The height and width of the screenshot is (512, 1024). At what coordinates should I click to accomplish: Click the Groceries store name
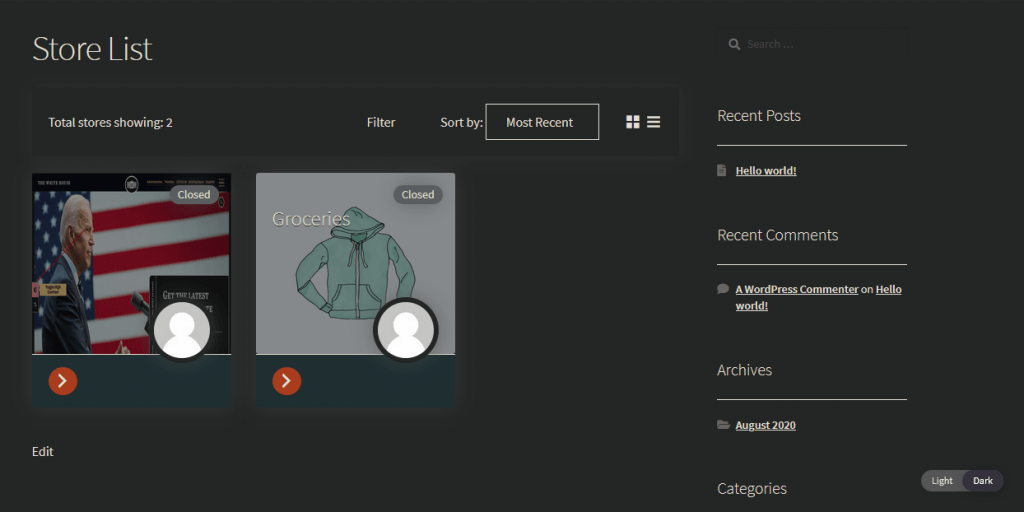[311, 219]
